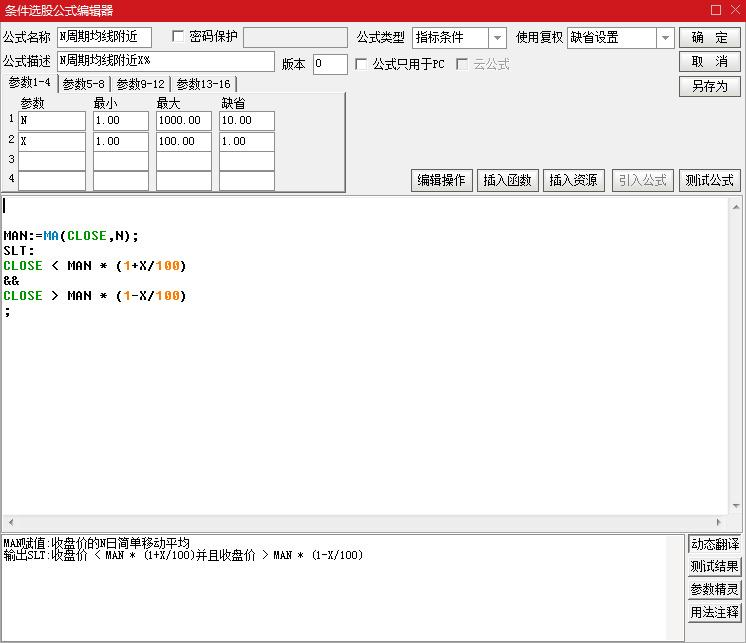Viewport: 746px width, 643px height.
Task: Click the 公式名称 input field
Action: coord(104,37)
